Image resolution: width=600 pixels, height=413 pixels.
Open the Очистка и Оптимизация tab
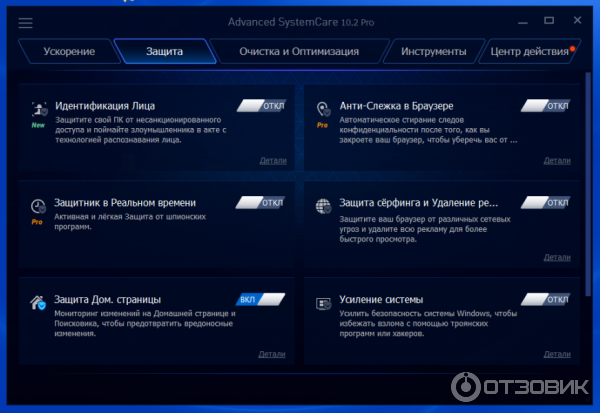click(x=299, y=51)
